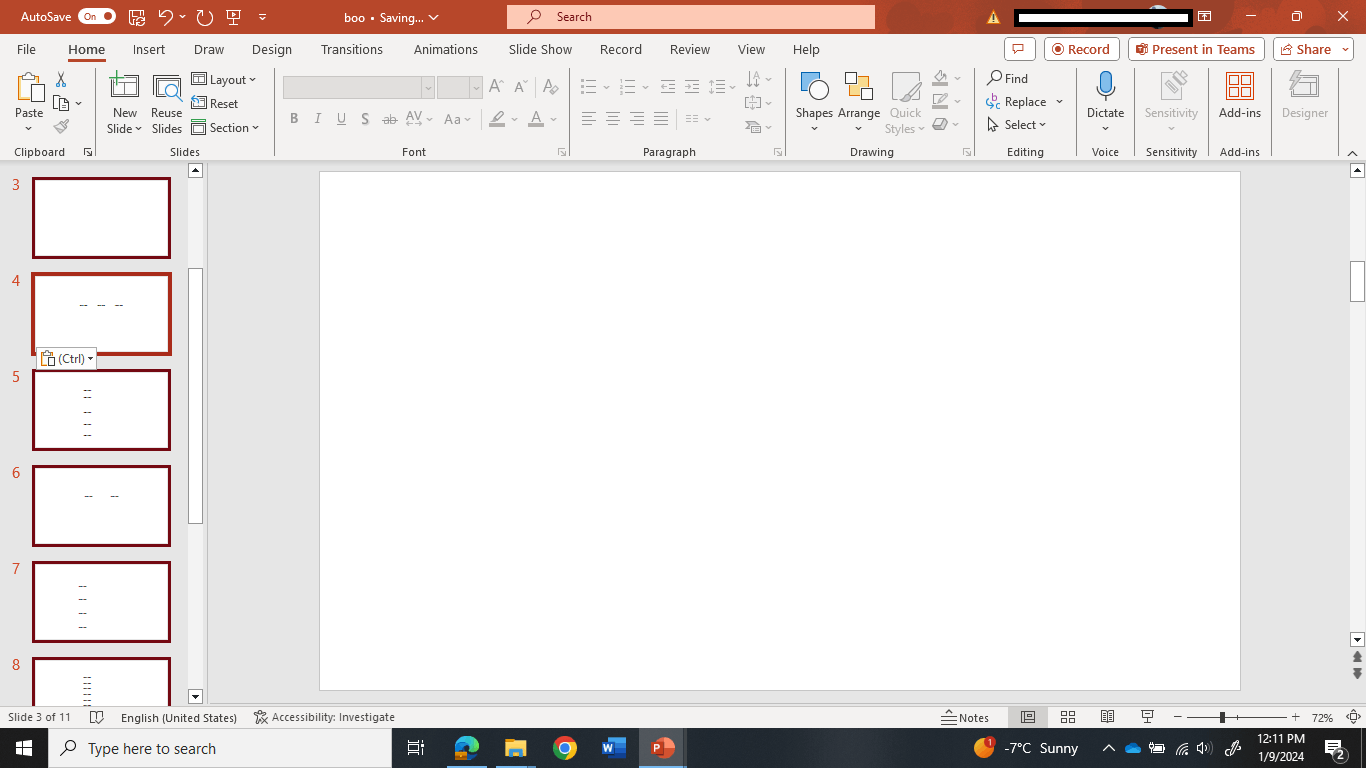Click the Present in Teams button
The width and height of the screenshot is (1366, 768).
coord(1195,49)
